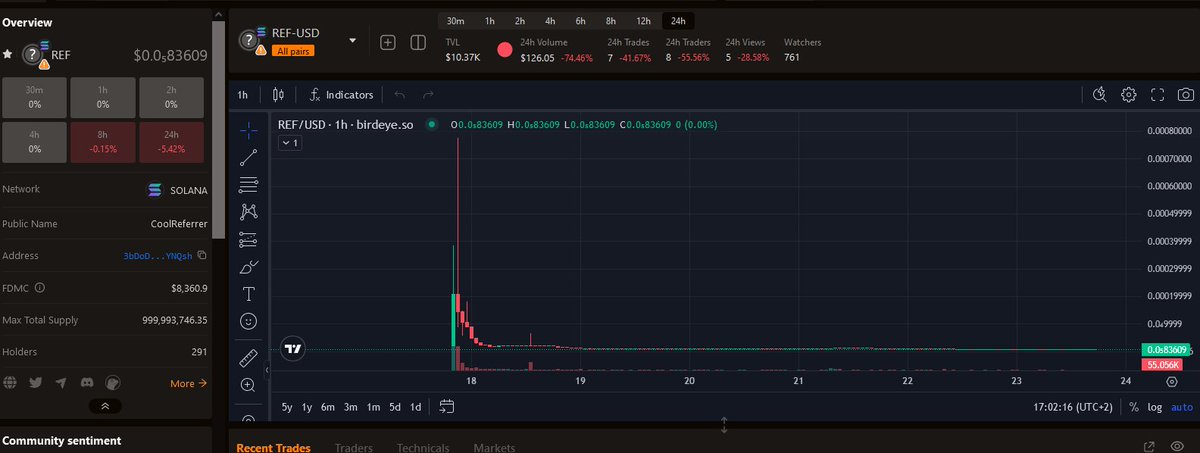Select the 30m stats period tab
Screen dimensions: 1200x453
point(456,21)
